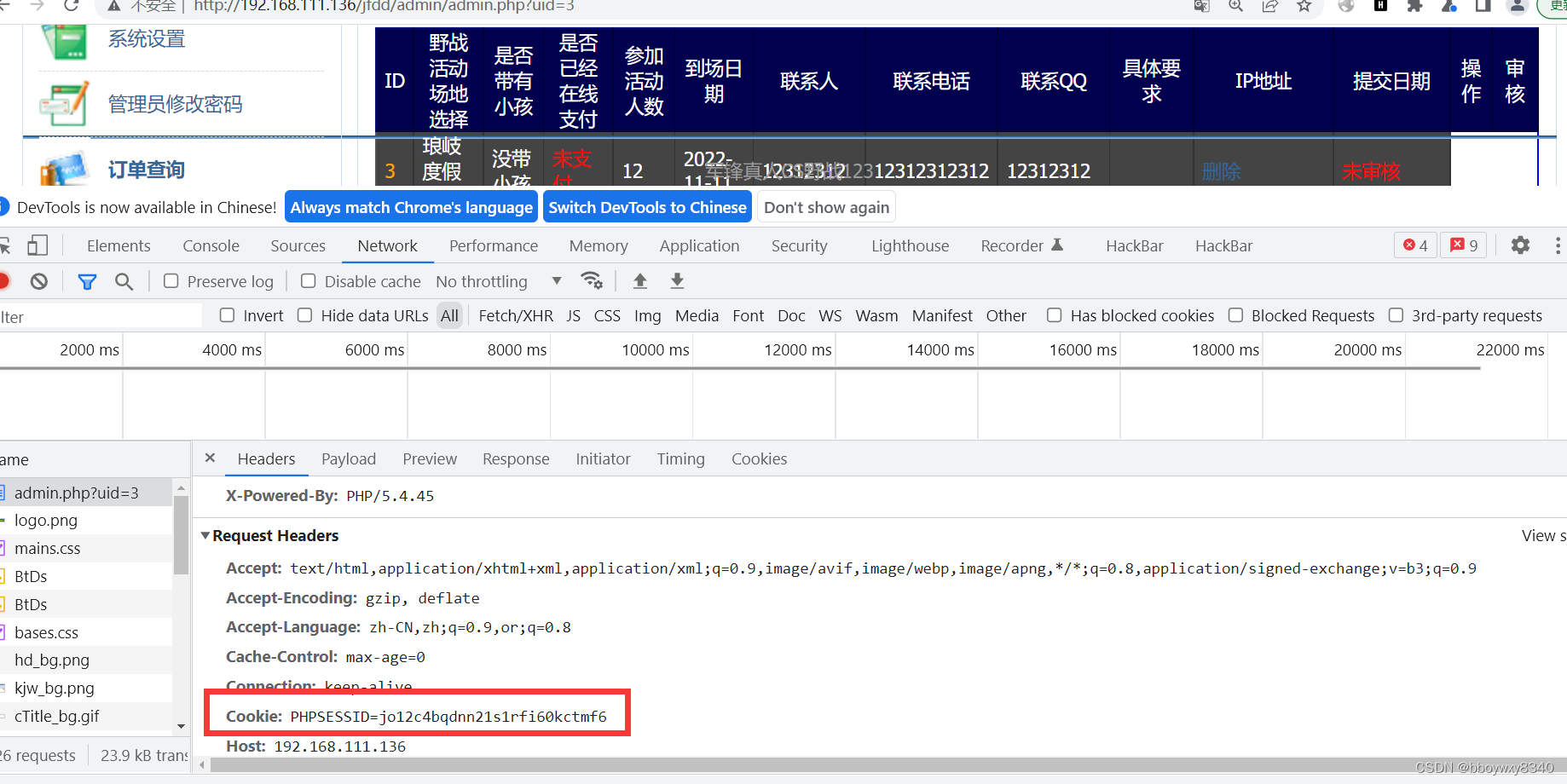The image size is (1567, 784).
Task: Enable Preserve log checkbox
Action: tap(171, 281)
